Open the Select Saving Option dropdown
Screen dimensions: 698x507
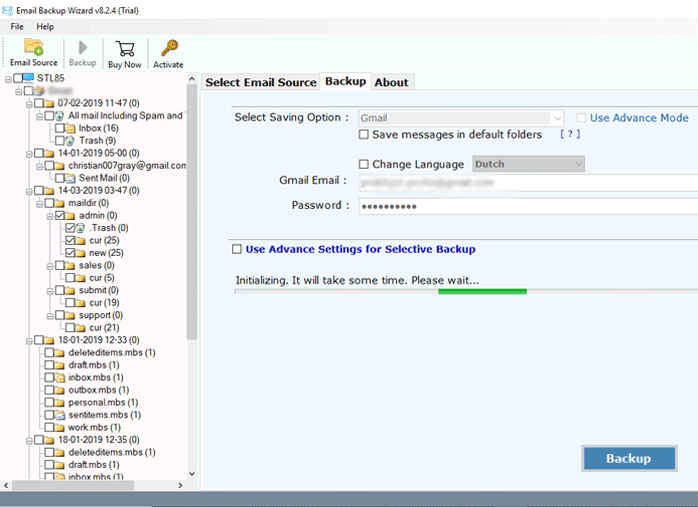(x=462, y=118)
